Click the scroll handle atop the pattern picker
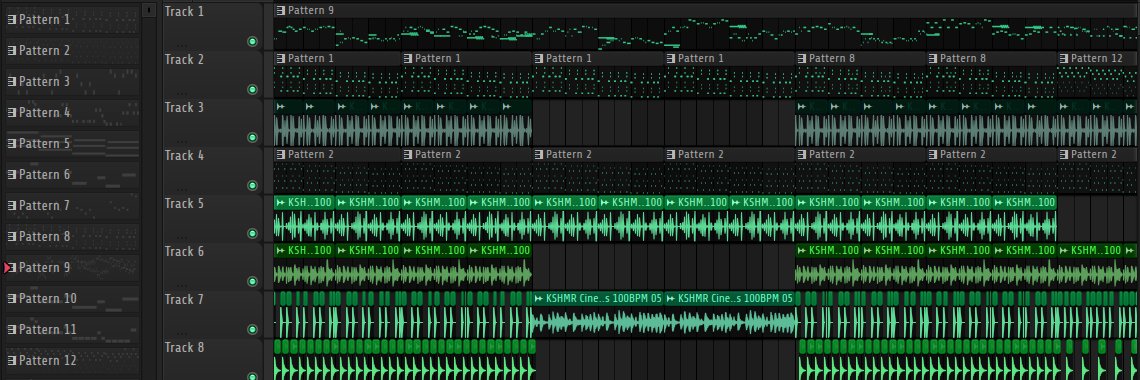The width and height of the screenshot is (1140, 380). point(149,10)
